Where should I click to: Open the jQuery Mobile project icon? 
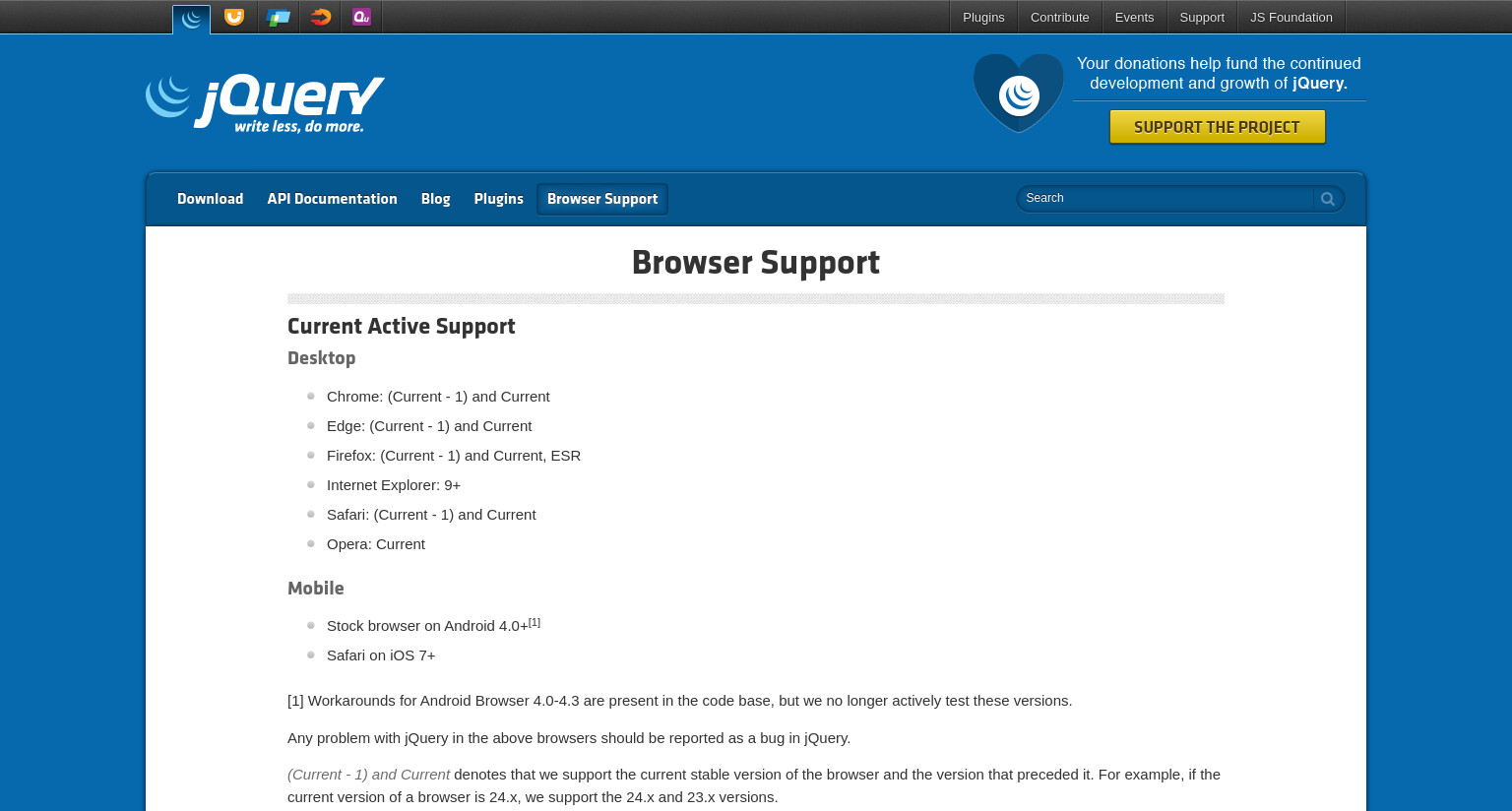pos(279,17)
